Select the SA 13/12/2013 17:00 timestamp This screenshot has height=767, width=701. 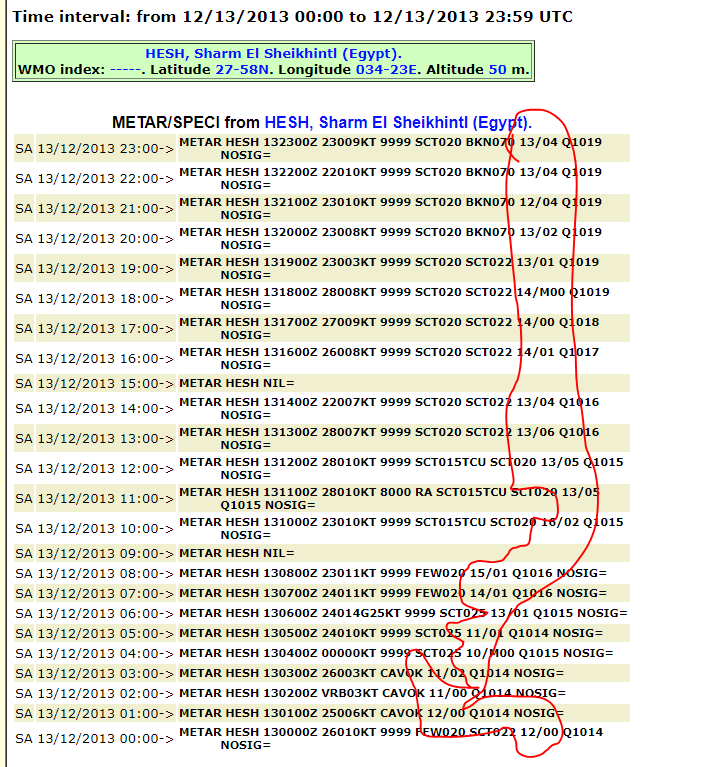pyautogui.click(x=94, y=328)
